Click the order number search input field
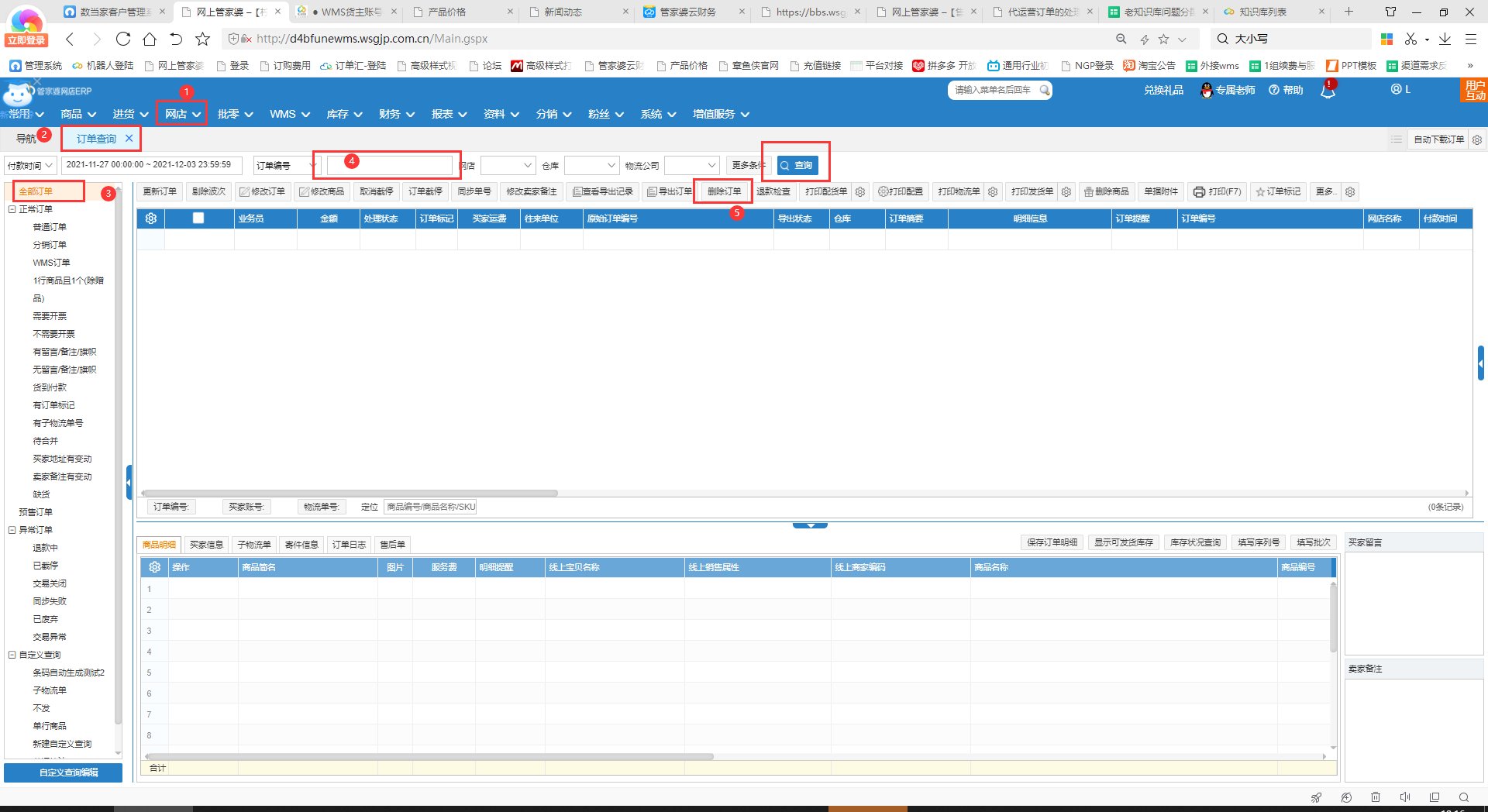The width and height of the screenshot is (1488, 812). coord(389,165)
